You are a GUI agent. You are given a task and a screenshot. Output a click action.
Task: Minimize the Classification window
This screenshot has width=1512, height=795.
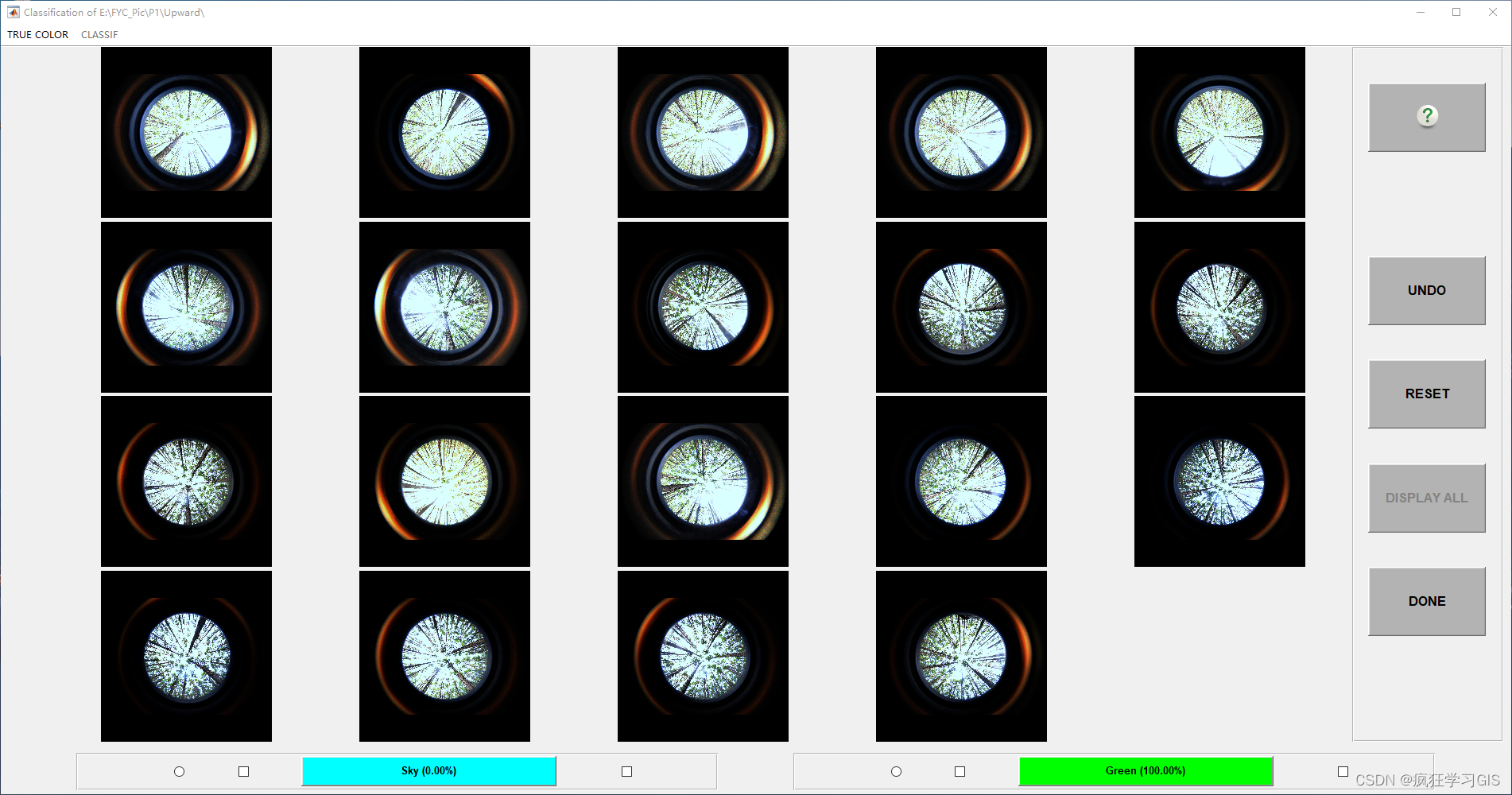1420,12
